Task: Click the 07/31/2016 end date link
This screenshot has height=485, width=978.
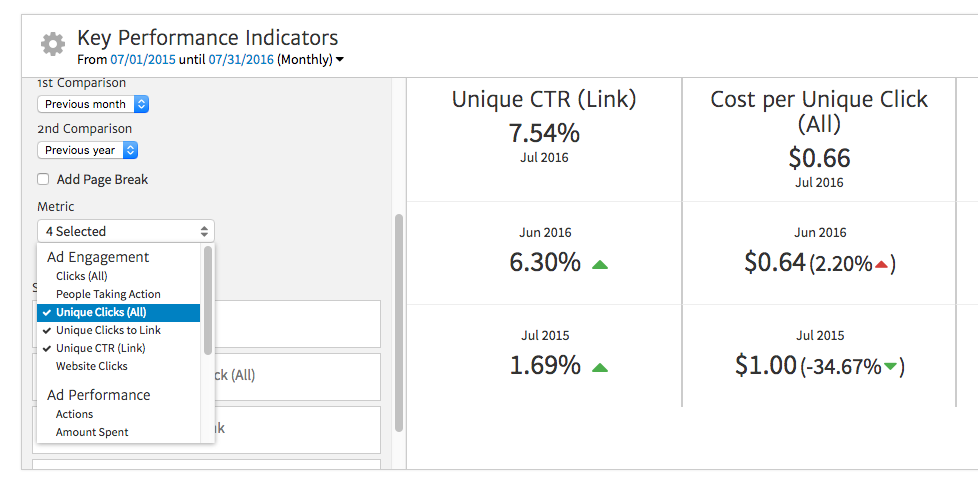Action: [x=240, y=60]
